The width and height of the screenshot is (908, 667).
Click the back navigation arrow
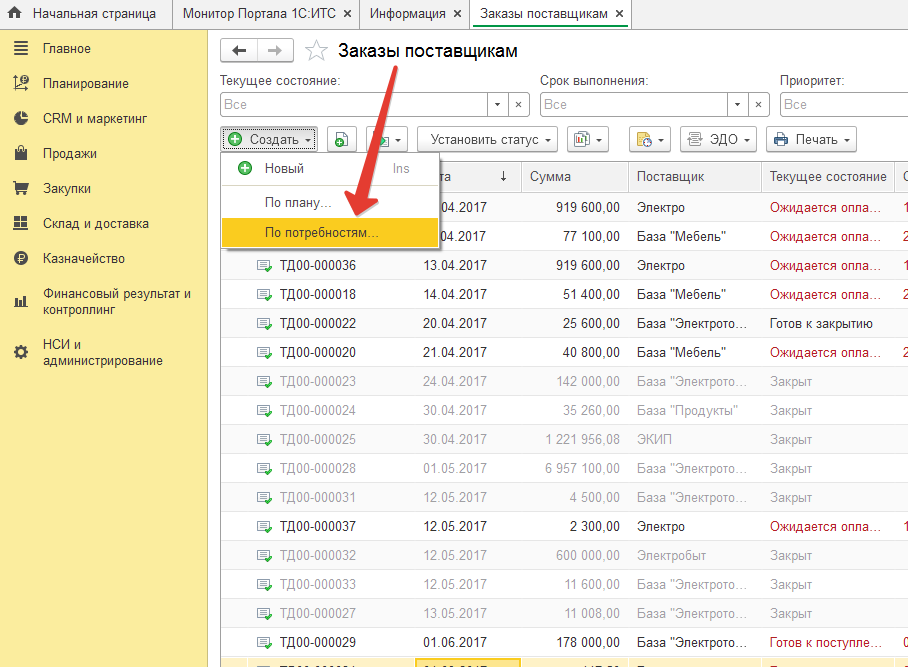[x=239, y=51]
